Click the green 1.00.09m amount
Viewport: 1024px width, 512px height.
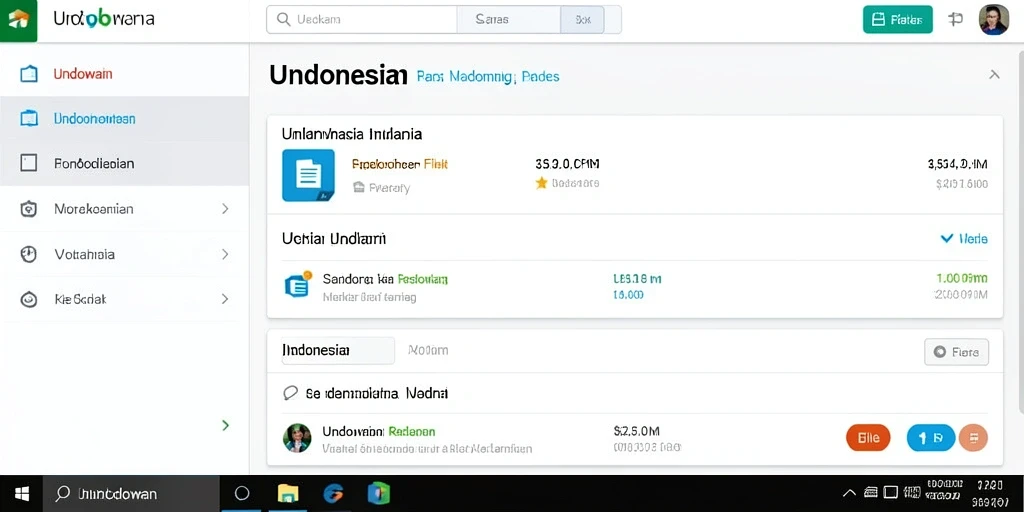961,278
